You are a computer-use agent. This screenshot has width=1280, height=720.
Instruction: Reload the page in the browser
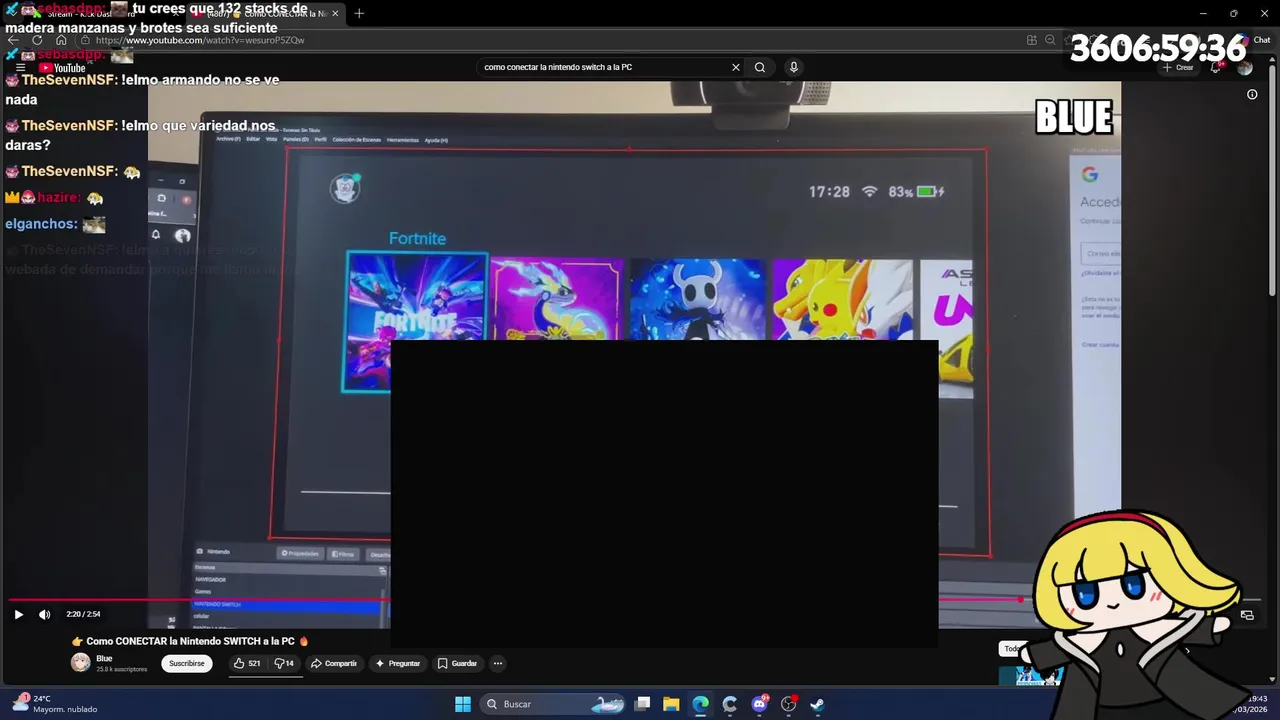coord(37,40)
